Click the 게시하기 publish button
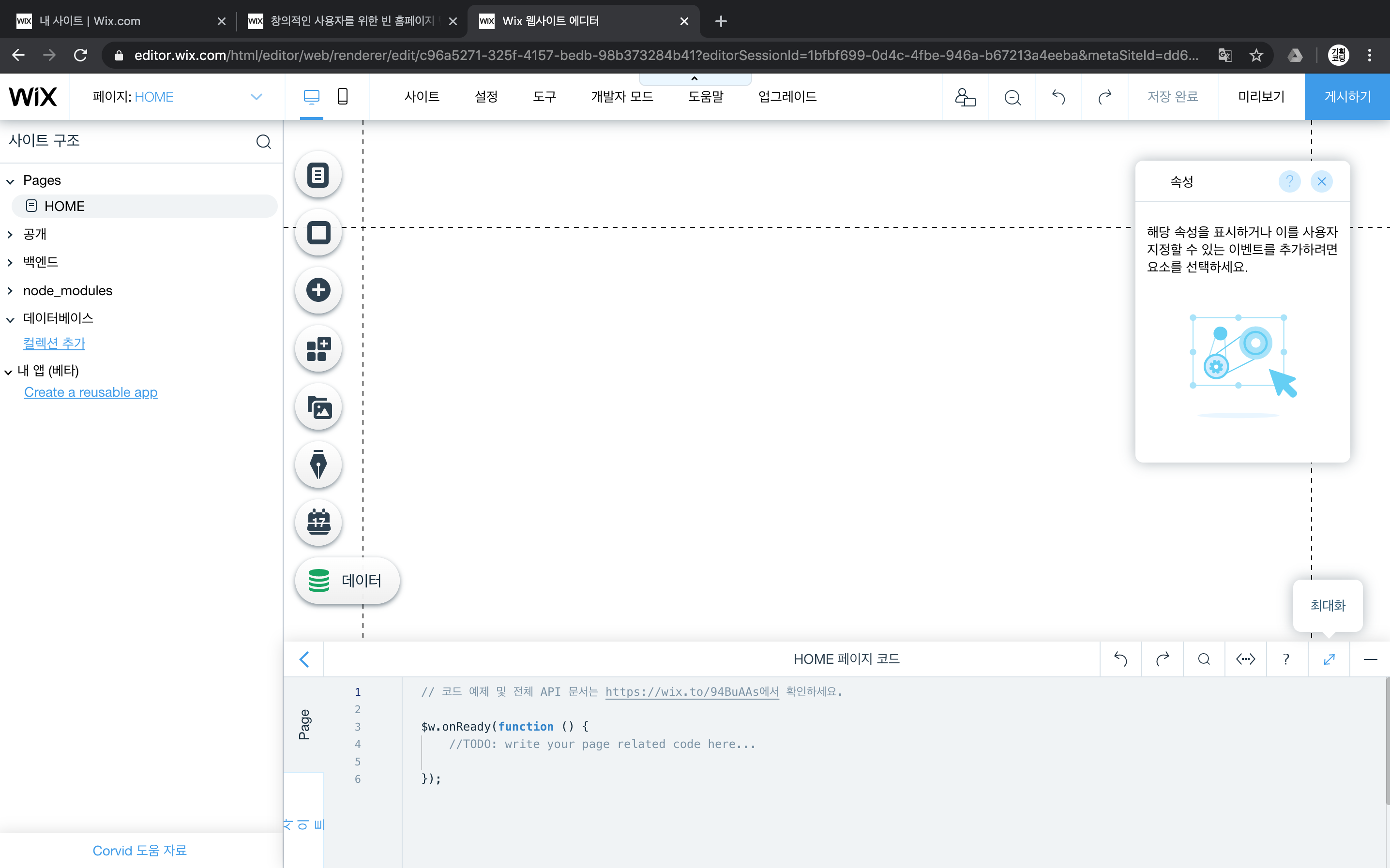This screenshot has height=868, width=1390. pyautogui.click(x=1347, y=96)
